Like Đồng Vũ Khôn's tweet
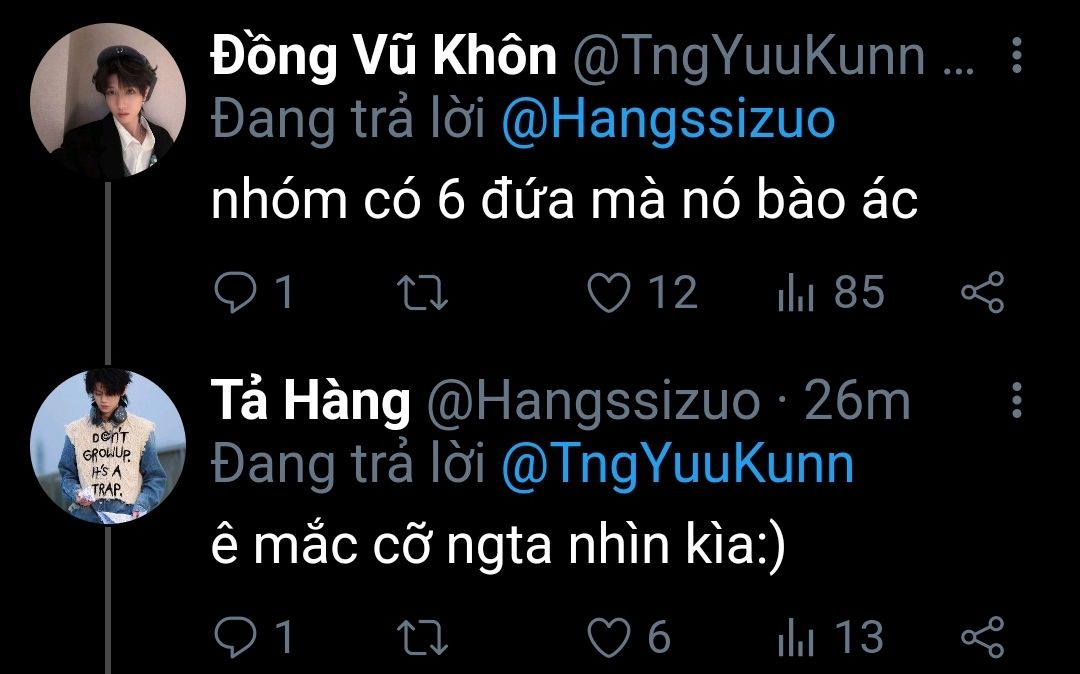 point(608,293)
